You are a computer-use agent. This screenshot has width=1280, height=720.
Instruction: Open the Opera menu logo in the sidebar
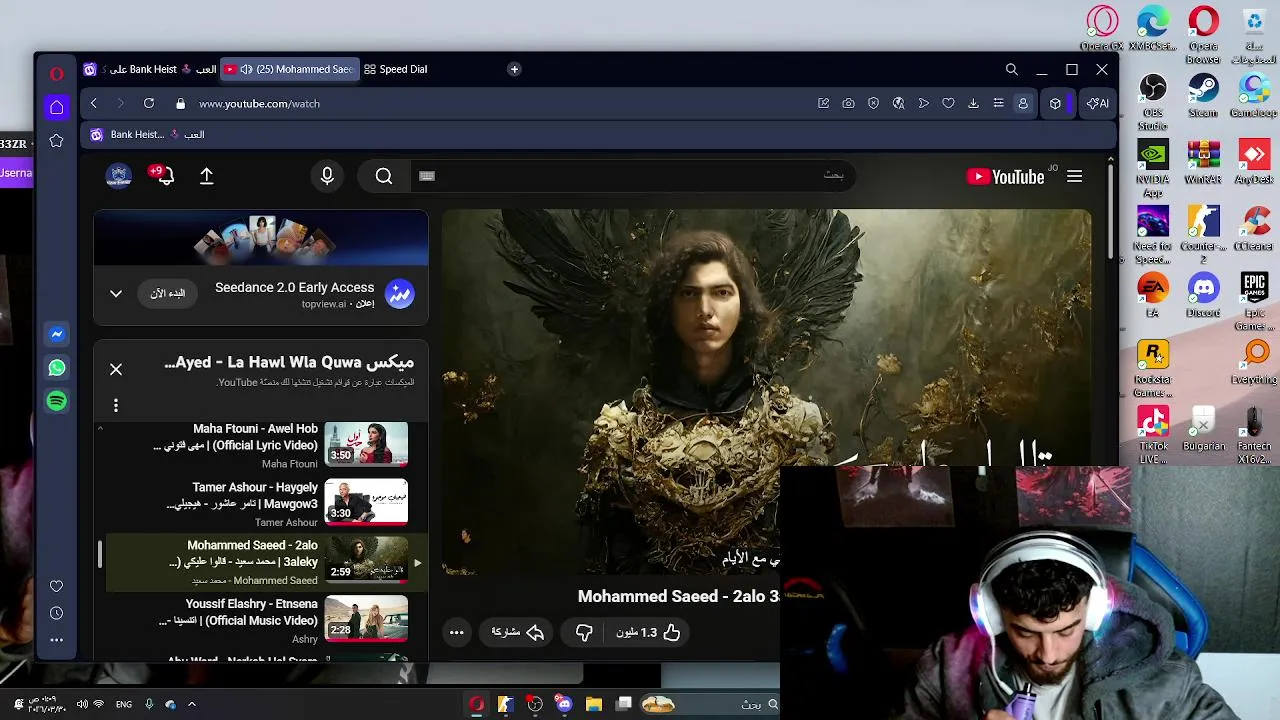(x=57, y=73)
